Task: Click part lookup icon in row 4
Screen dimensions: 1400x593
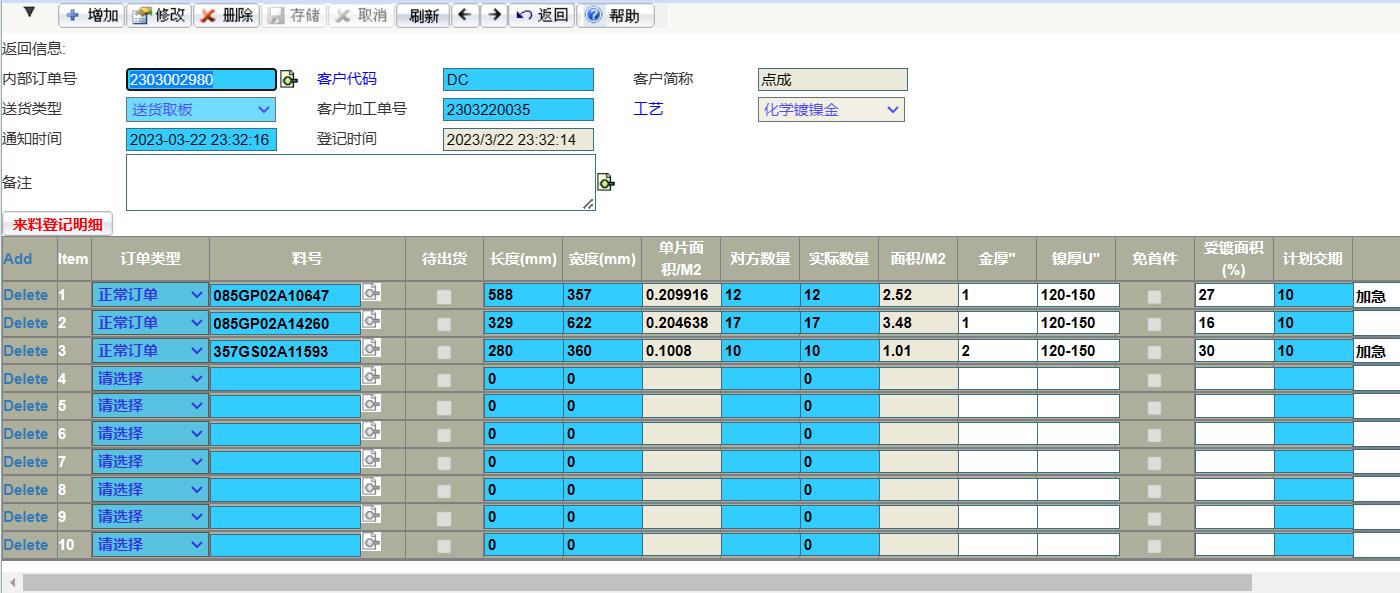Action: point(371,375)
